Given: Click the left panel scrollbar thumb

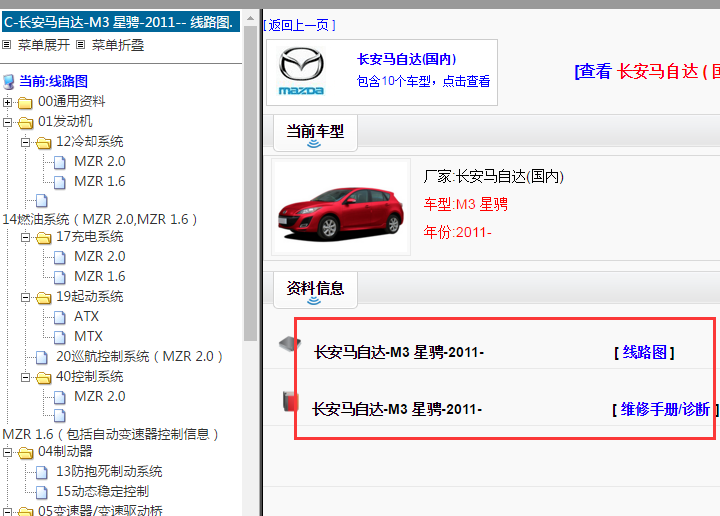Looking at the screenshot, I should pos(250,184).
